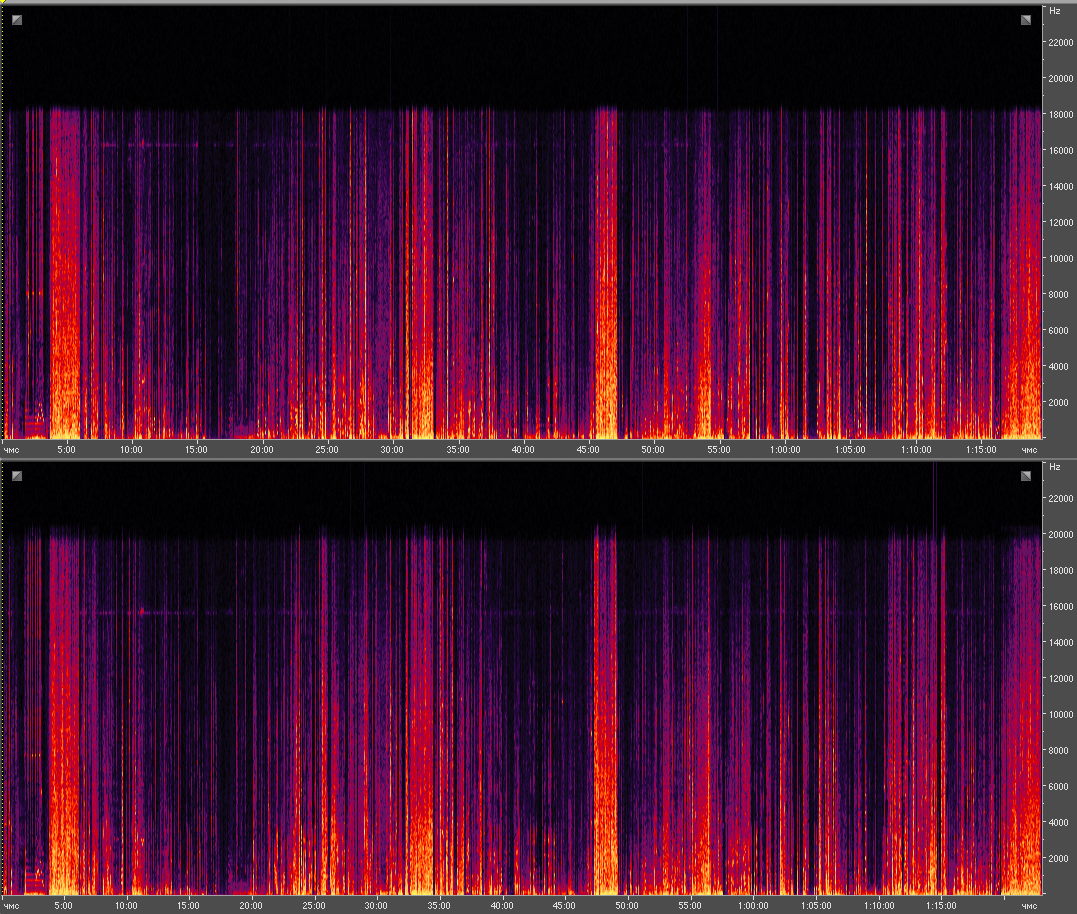
Task: Click 8000 on the upper frequency scale
Action: coord(1058,295)
